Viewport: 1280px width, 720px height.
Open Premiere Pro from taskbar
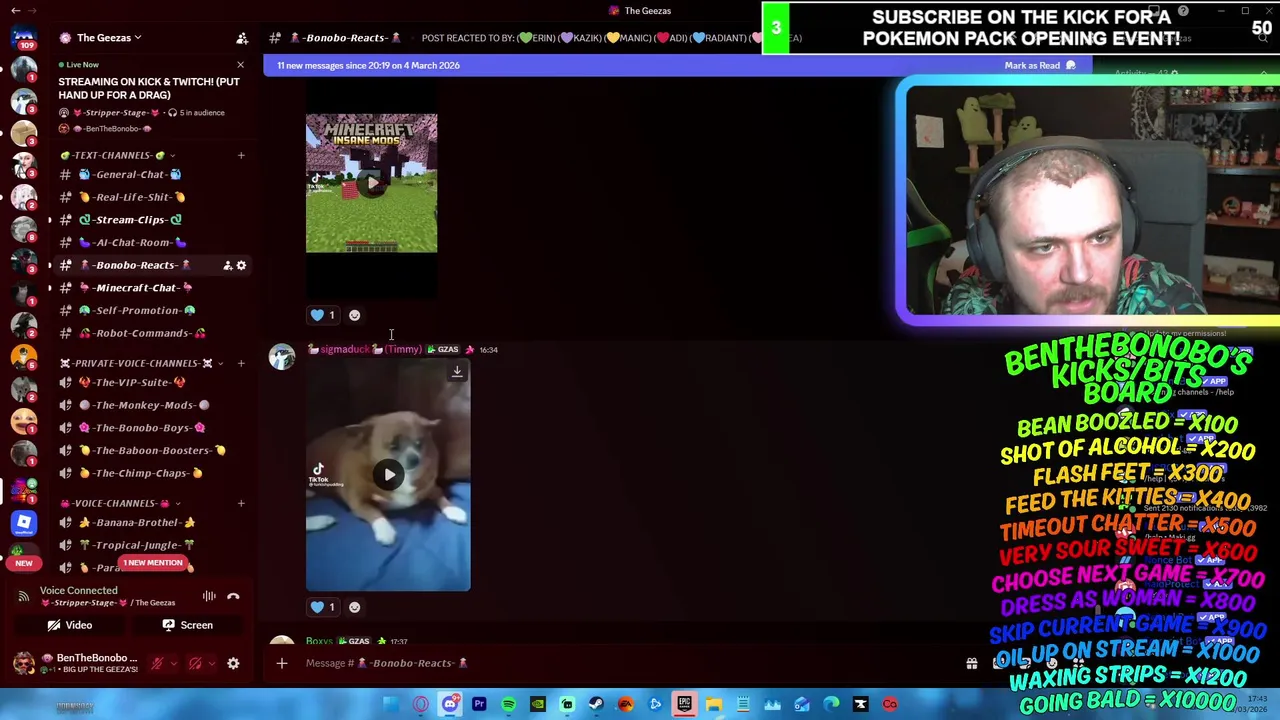click(479, 704)
